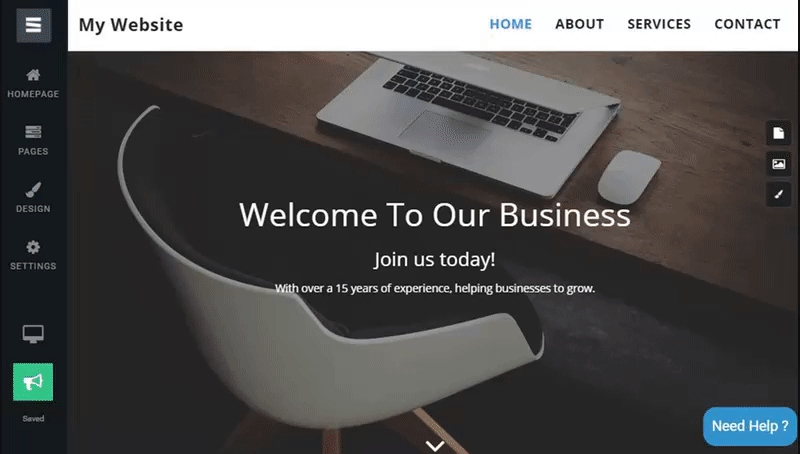Switch to desktop preview monitor icon

coord(33,334)
